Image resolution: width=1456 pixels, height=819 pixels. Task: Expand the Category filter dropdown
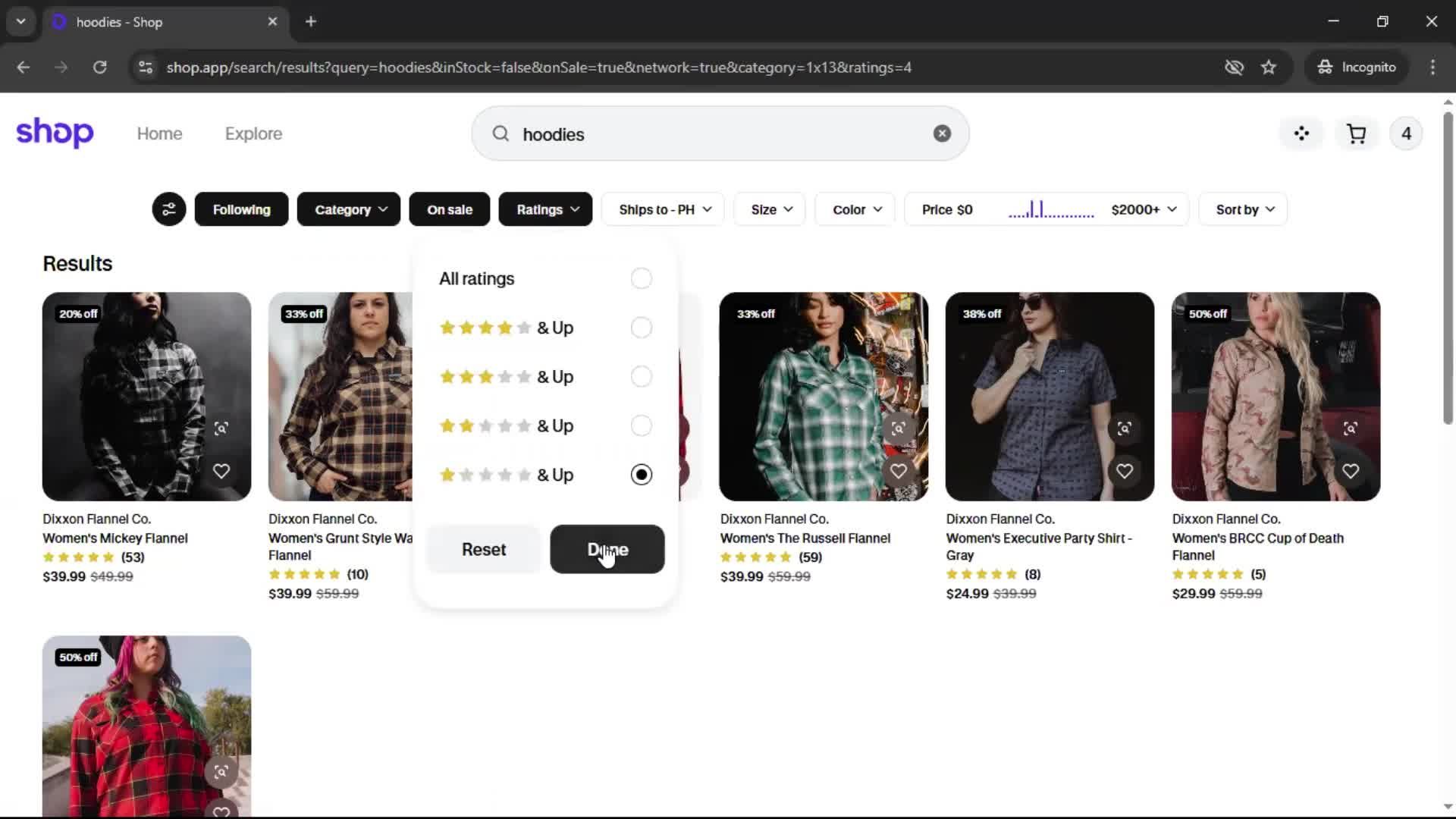click(x=349, y=209)
